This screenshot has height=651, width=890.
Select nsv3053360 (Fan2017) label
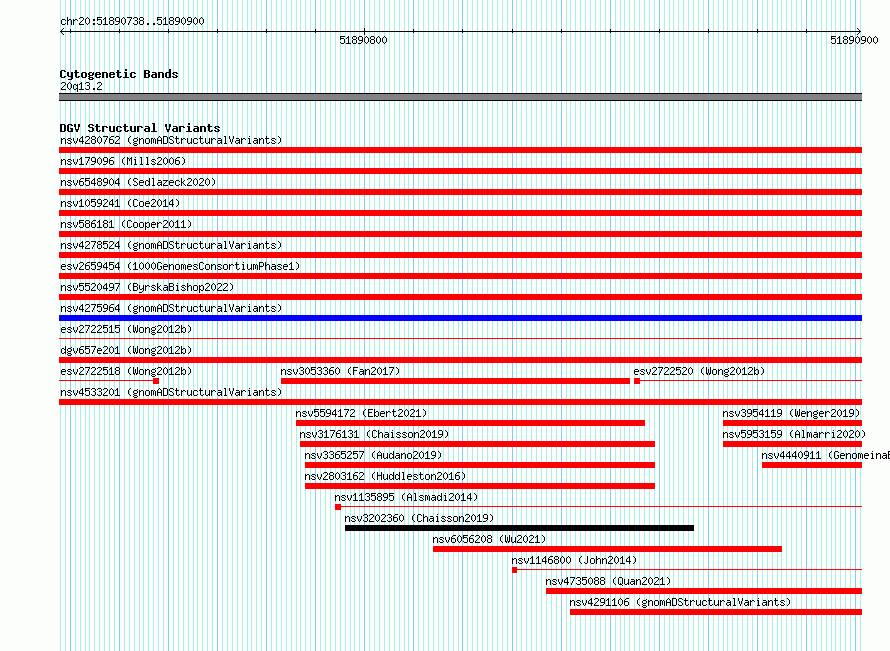(340, 371)
